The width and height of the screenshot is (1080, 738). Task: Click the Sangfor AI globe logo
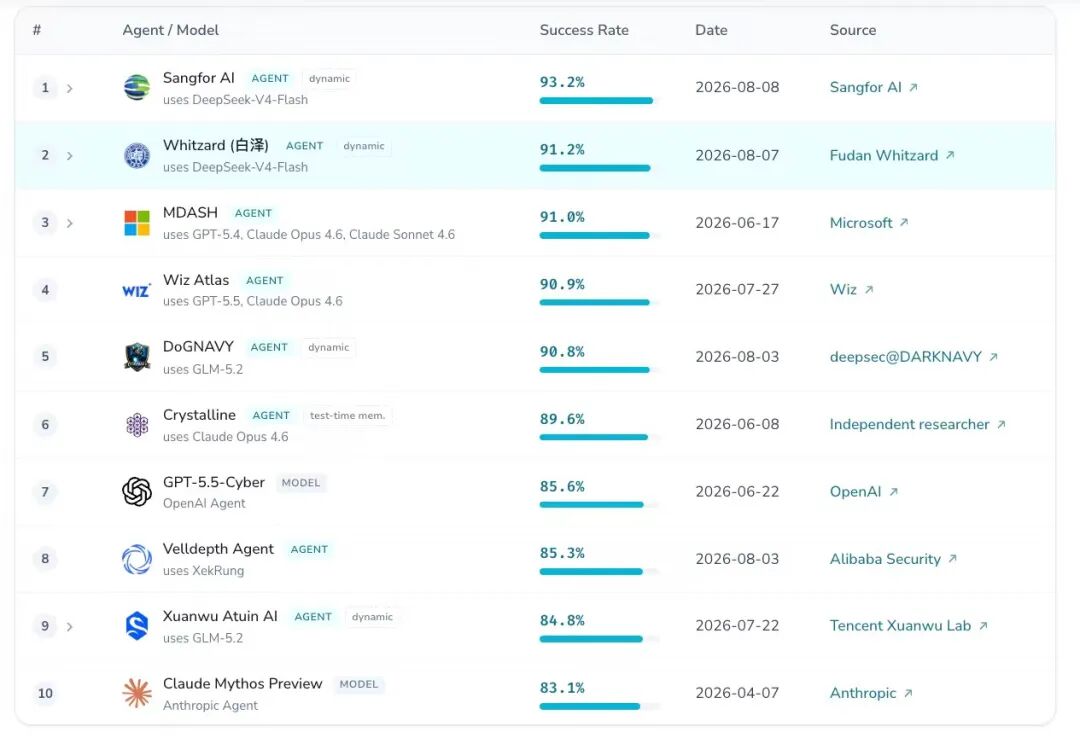pyautogui.click(x=136, y=88)
